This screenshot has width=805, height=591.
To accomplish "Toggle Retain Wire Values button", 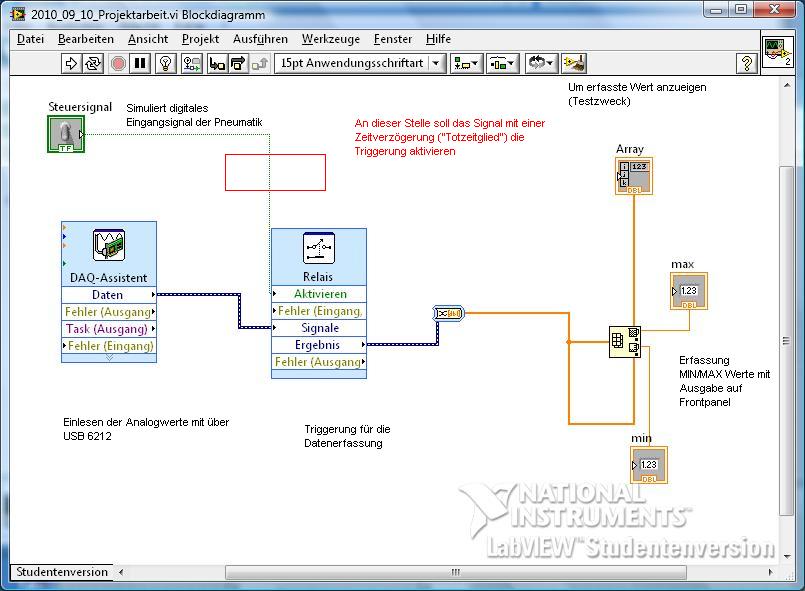I will pos(192,64).
